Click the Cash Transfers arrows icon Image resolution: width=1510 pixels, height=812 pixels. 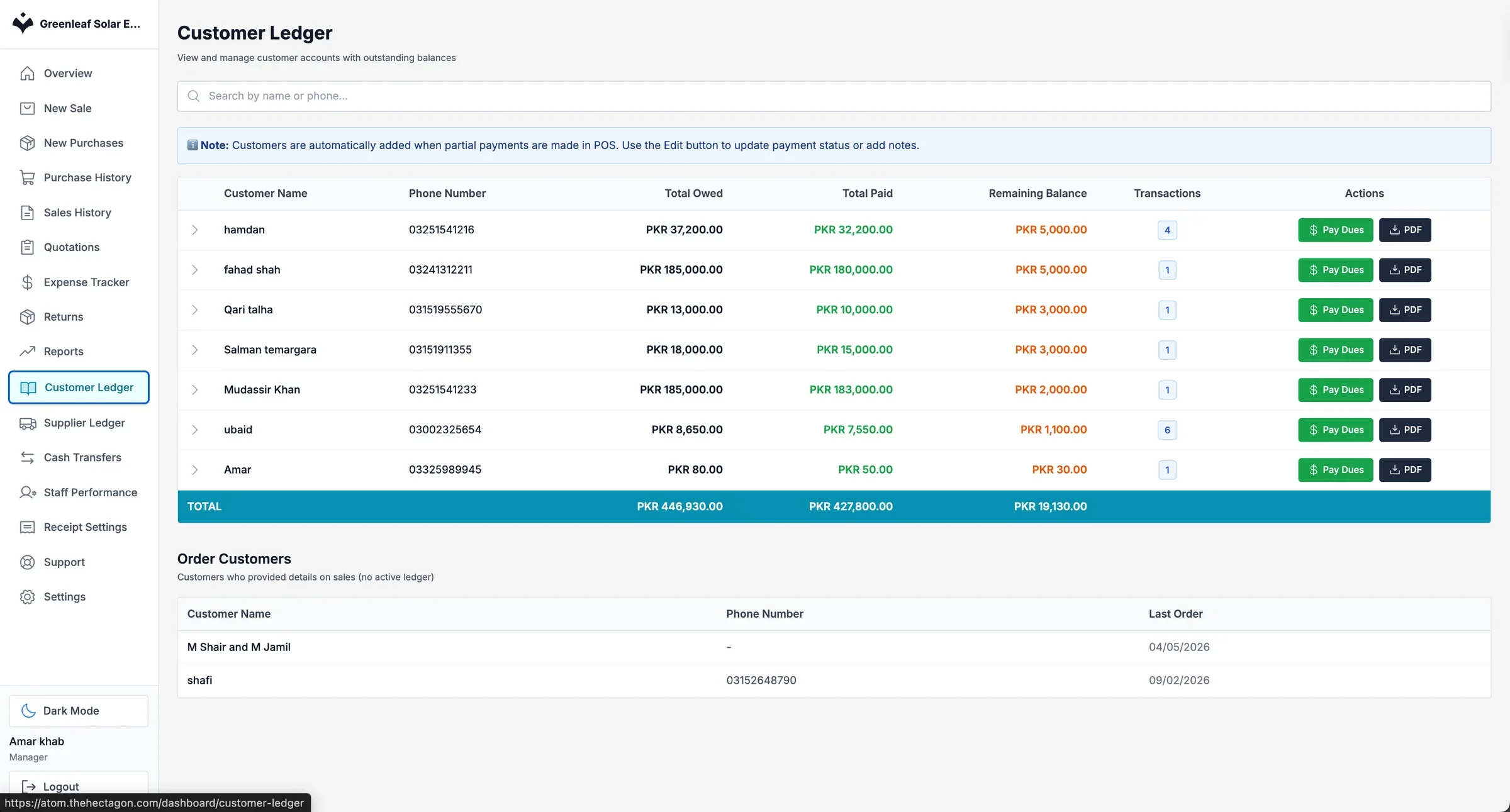coord(27,458)
